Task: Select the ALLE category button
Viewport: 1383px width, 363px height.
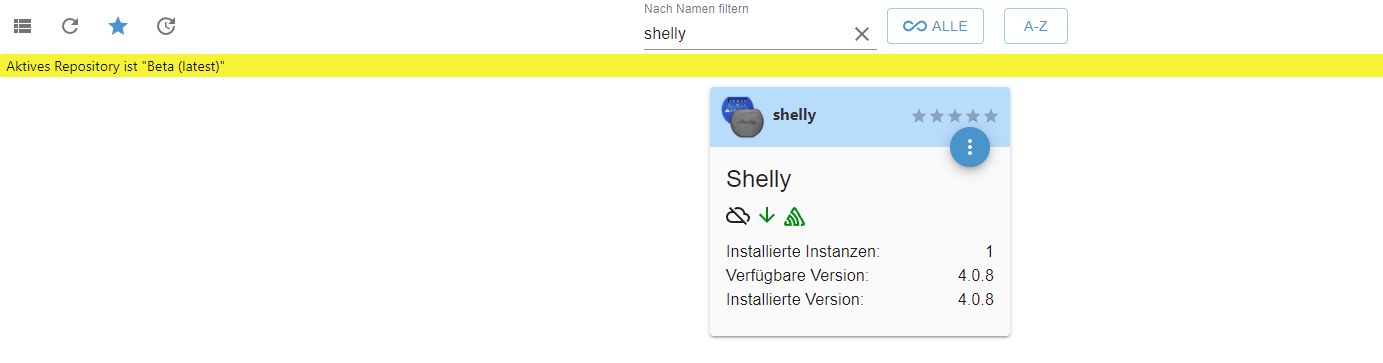Action: click(x=935, y=26)
